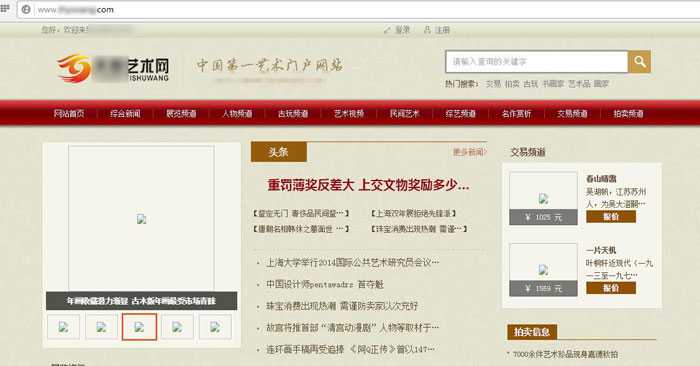Click the browser address bar

[x=357, y=9]
